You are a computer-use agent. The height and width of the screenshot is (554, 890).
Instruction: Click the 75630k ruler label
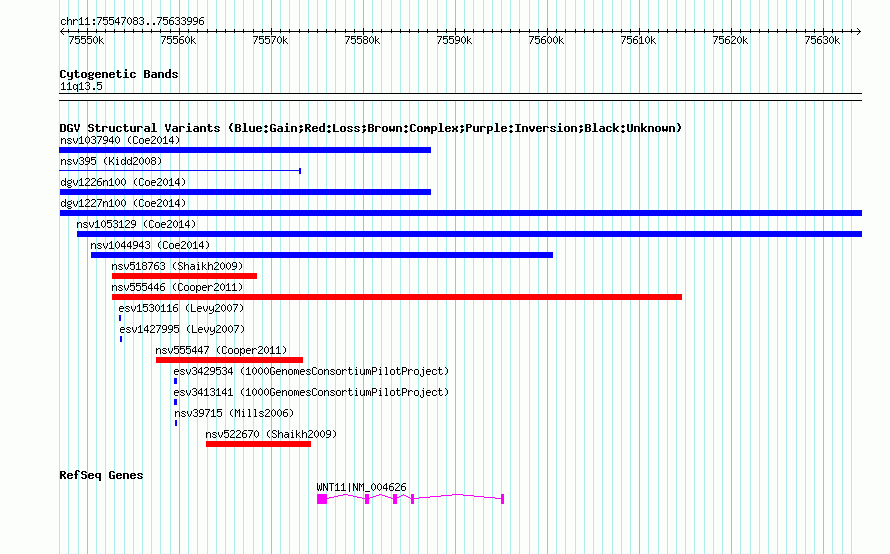822,40
